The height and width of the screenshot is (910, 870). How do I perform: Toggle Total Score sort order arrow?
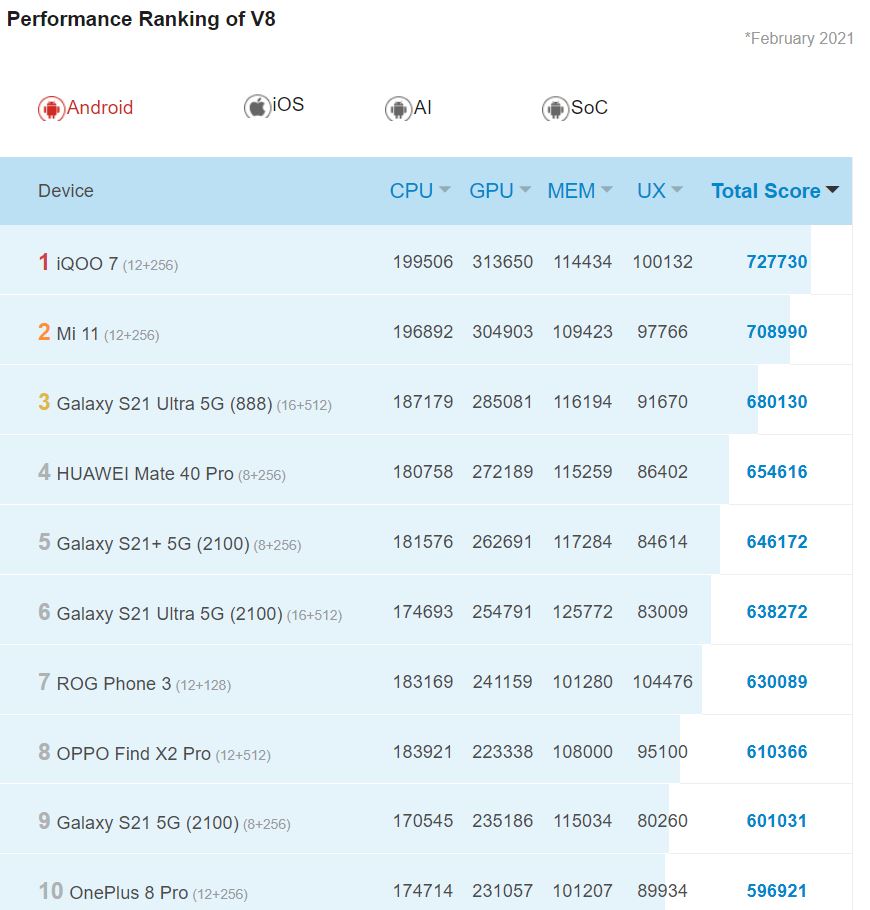832,190
